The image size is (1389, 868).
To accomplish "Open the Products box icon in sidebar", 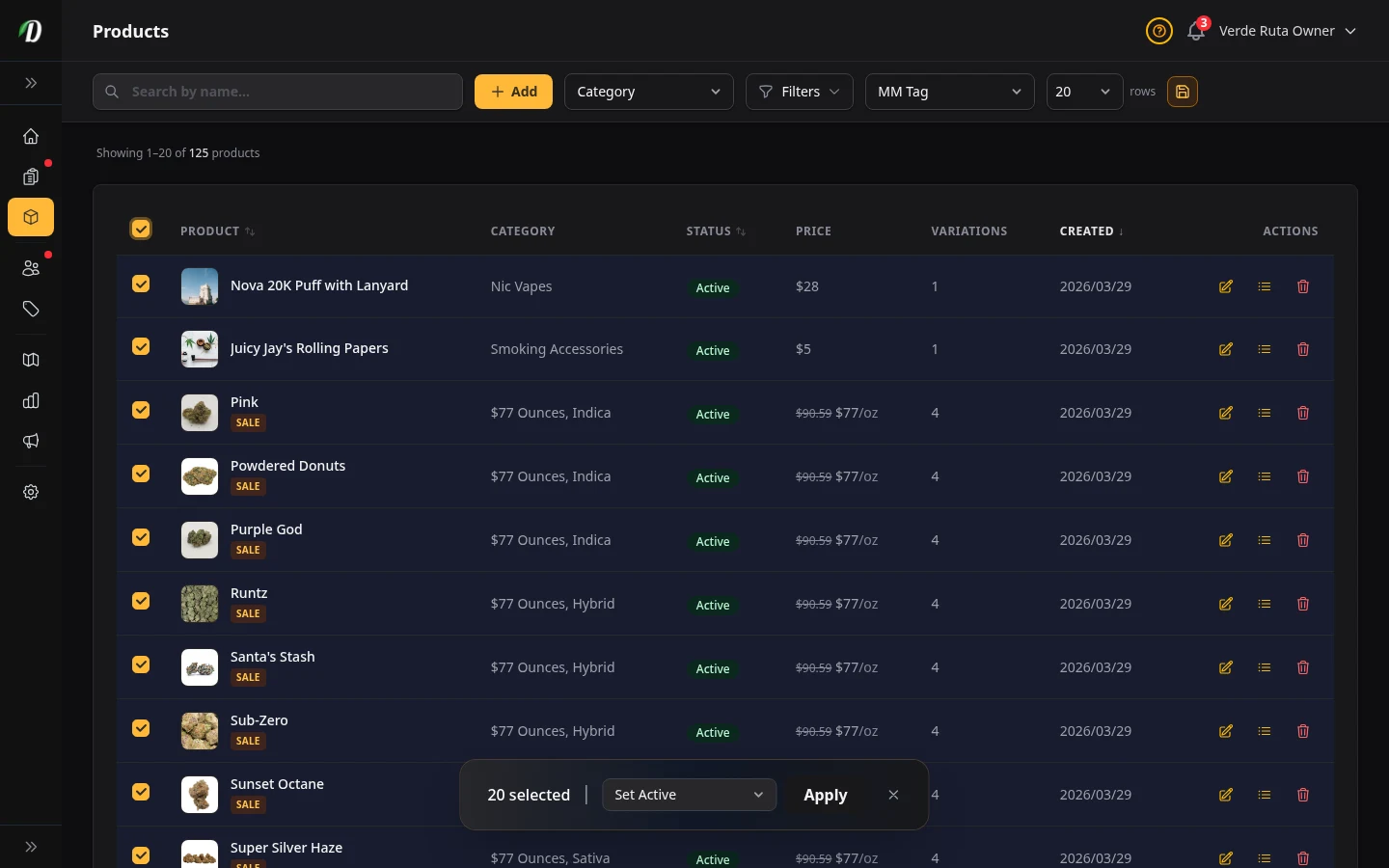I will (x=30, y=217).
